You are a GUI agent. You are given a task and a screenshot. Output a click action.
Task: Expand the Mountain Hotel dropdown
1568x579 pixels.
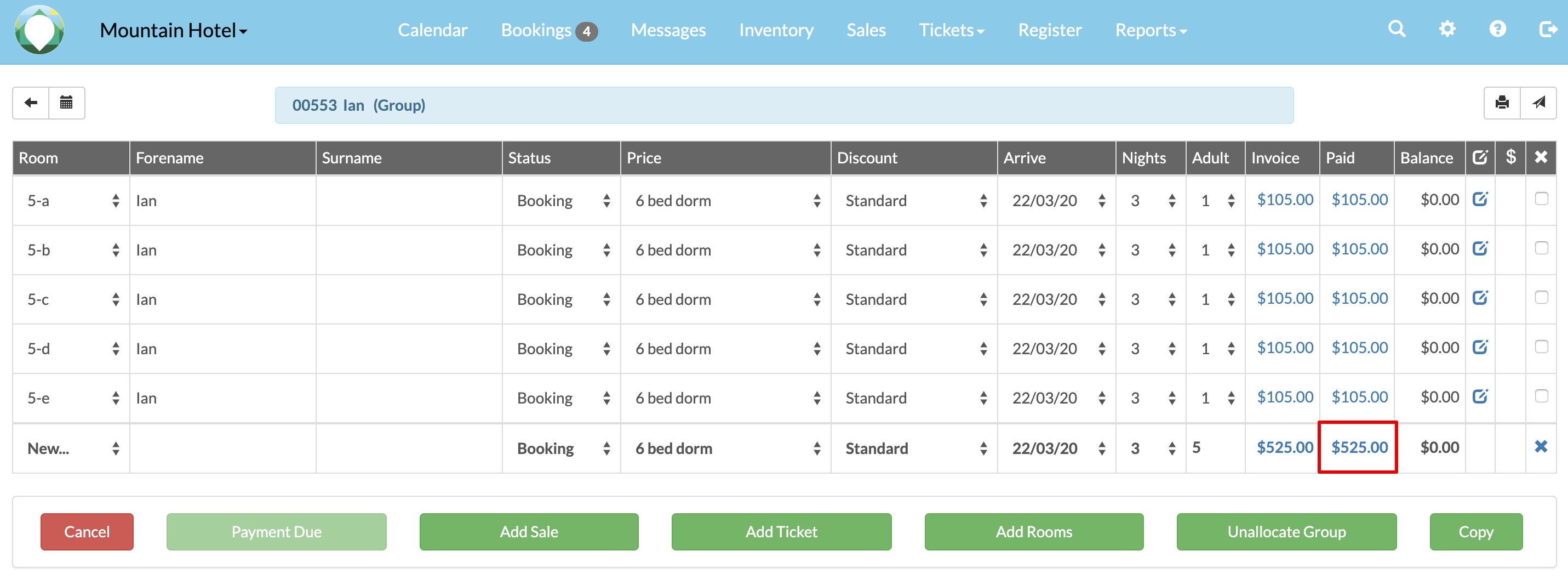pyautogui.click(x=174, y=31)
